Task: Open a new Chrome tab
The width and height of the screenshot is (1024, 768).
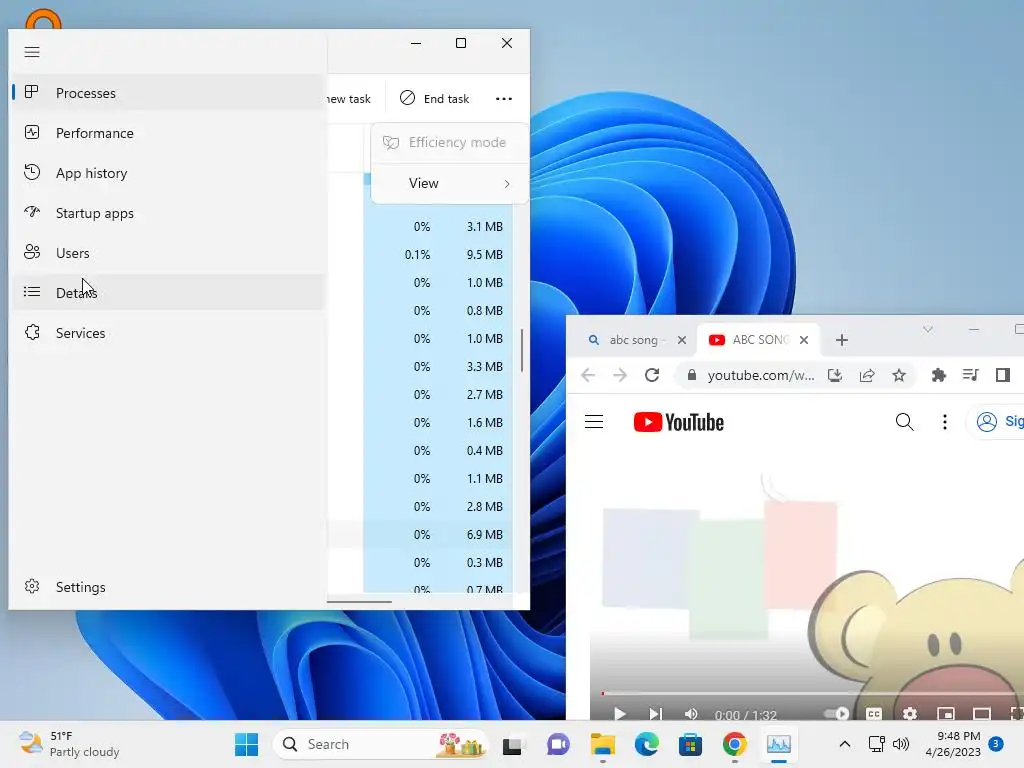Action: pos(842,340)
